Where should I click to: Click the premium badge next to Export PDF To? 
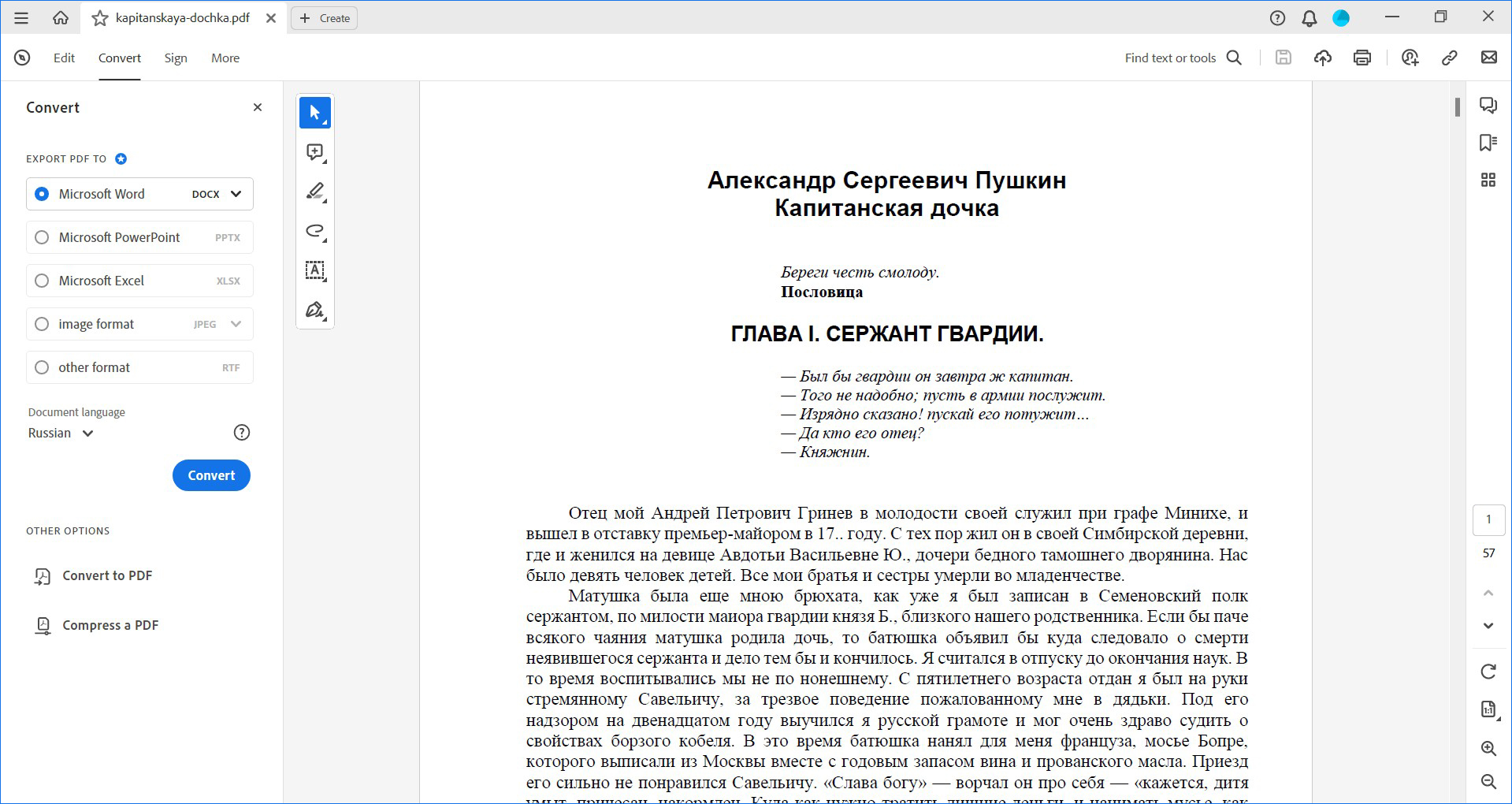click(x=121, y=158)
